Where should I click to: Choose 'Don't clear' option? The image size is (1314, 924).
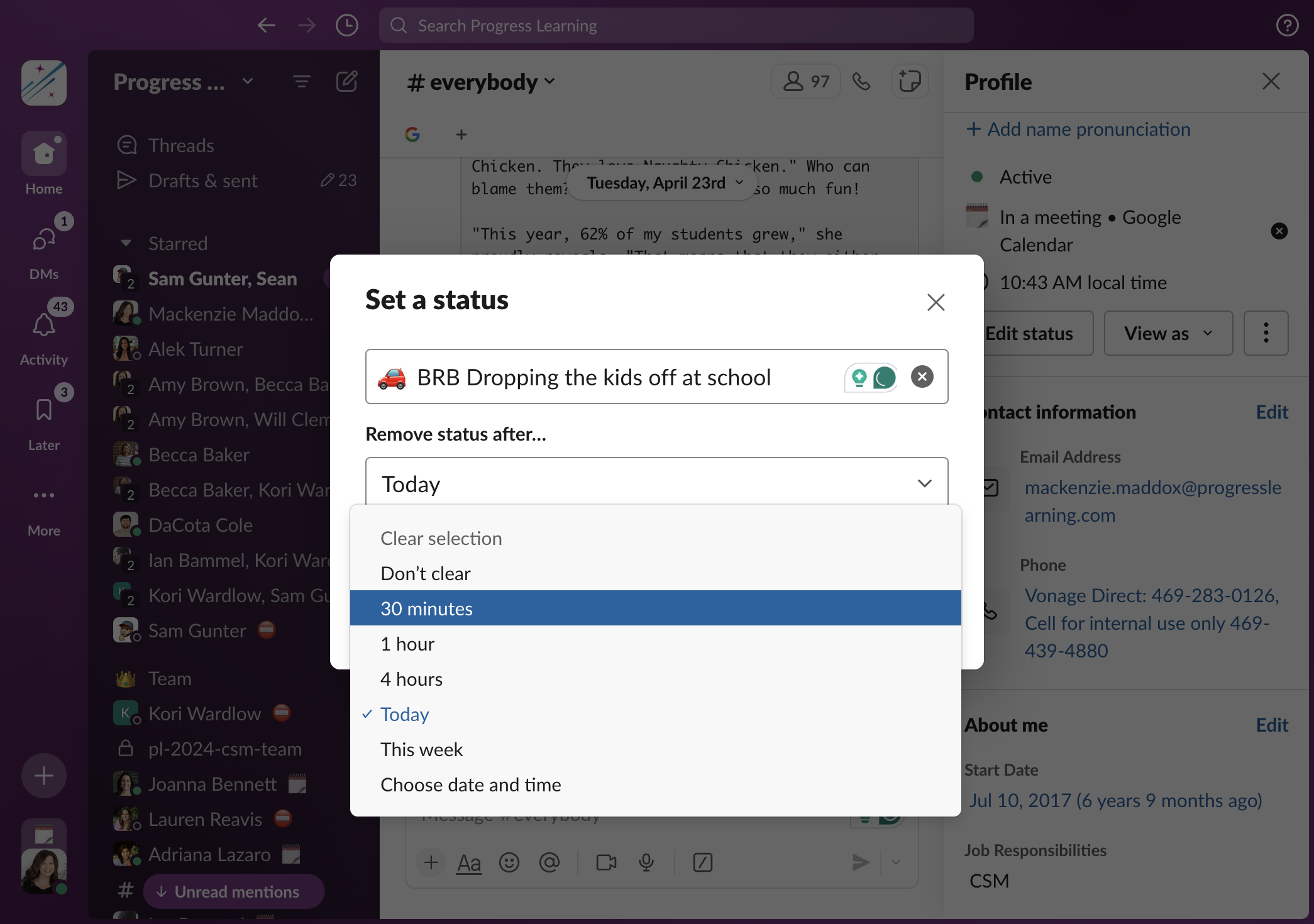point(655,573)
